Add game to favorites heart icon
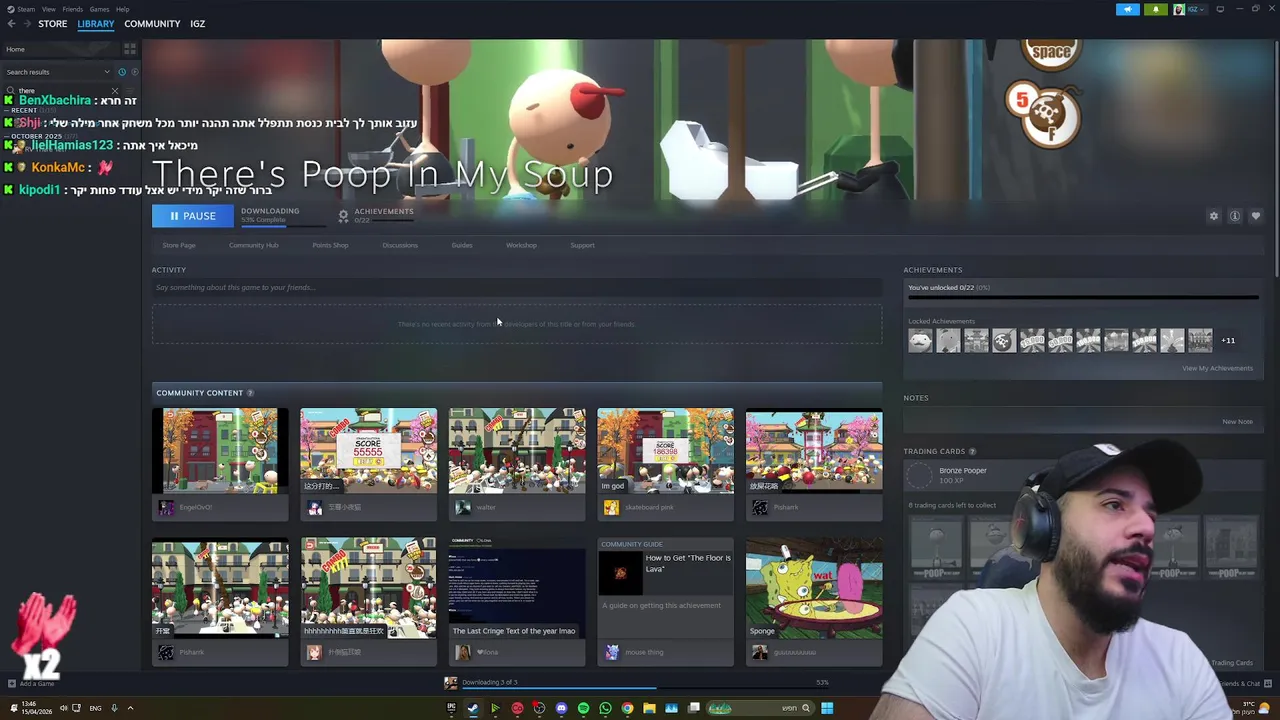The height and width of the screenshot is (720, 1280). [1256, 216]
